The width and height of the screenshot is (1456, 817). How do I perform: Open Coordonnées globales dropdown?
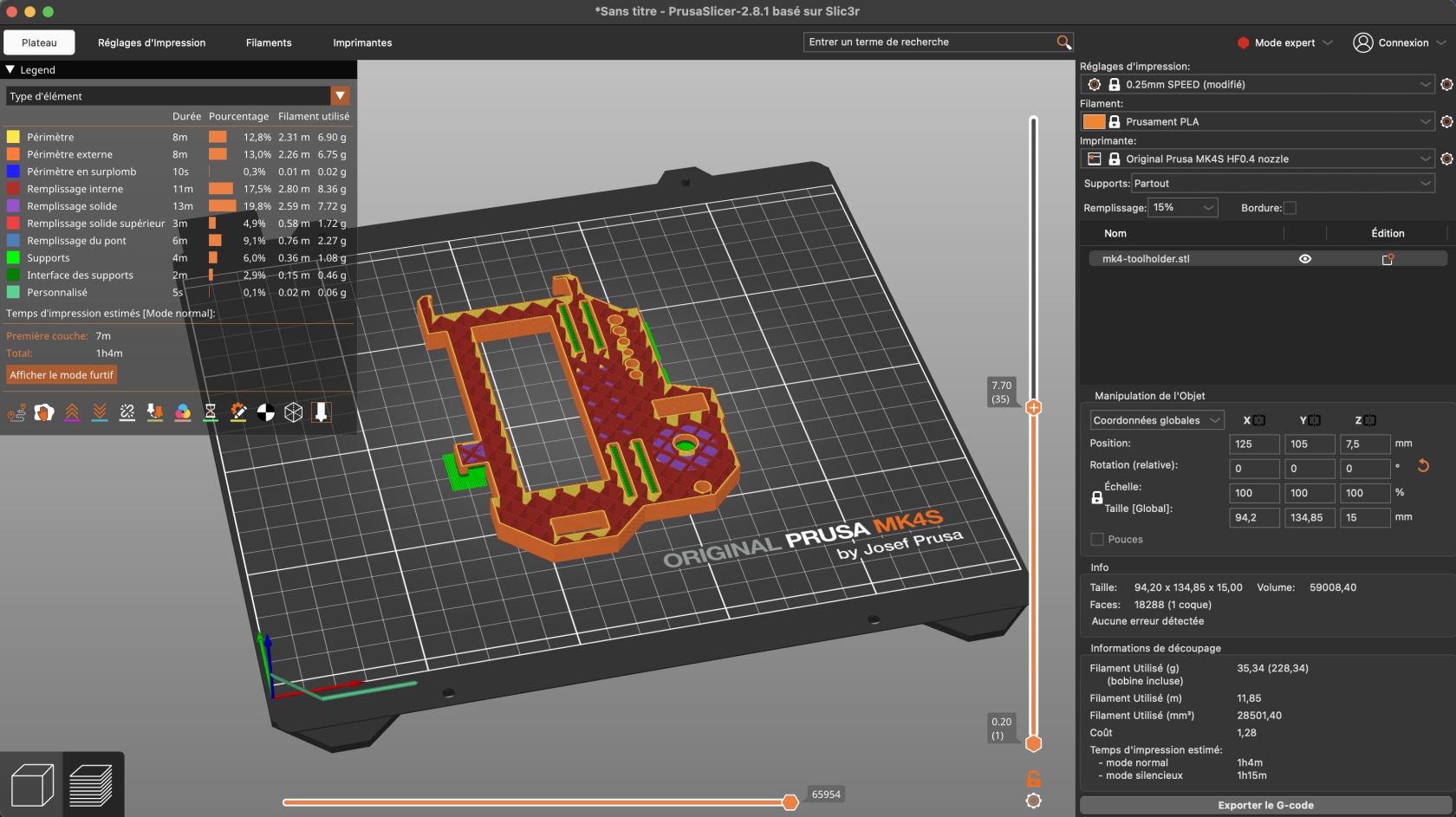(1157, 421)
